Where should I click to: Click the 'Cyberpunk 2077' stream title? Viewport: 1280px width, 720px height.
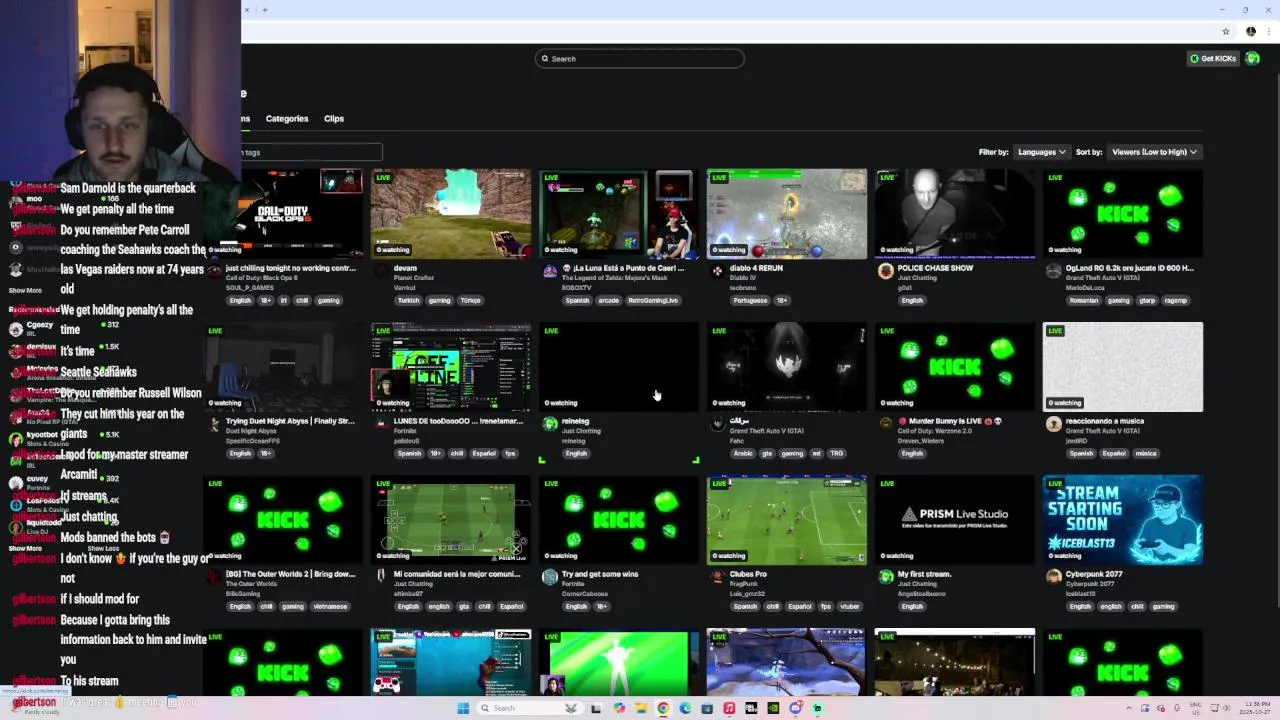tap(1094, 574)
